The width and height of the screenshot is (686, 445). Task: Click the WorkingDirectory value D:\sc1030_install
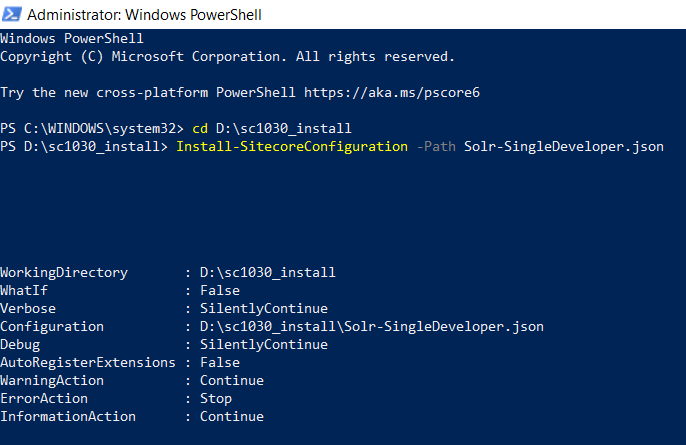(267, 273)
